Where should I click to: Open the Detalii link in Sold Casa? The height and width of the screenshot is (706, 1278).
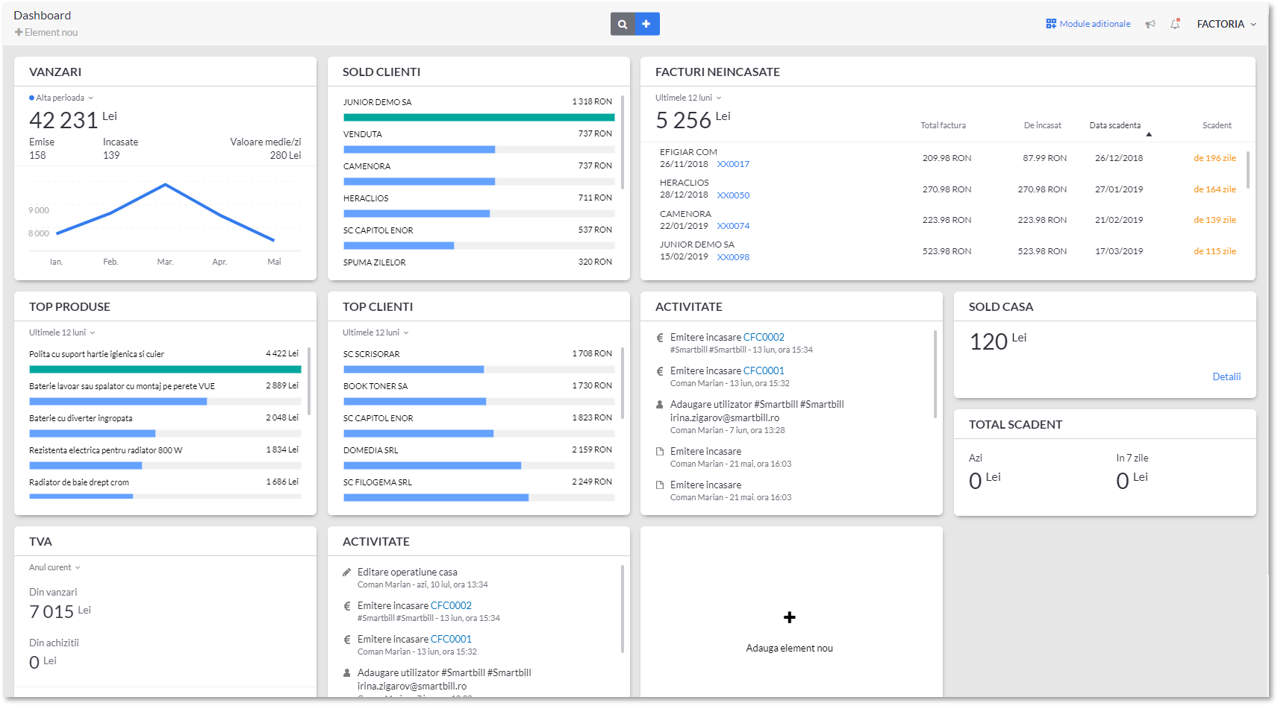click(1226, 376)
